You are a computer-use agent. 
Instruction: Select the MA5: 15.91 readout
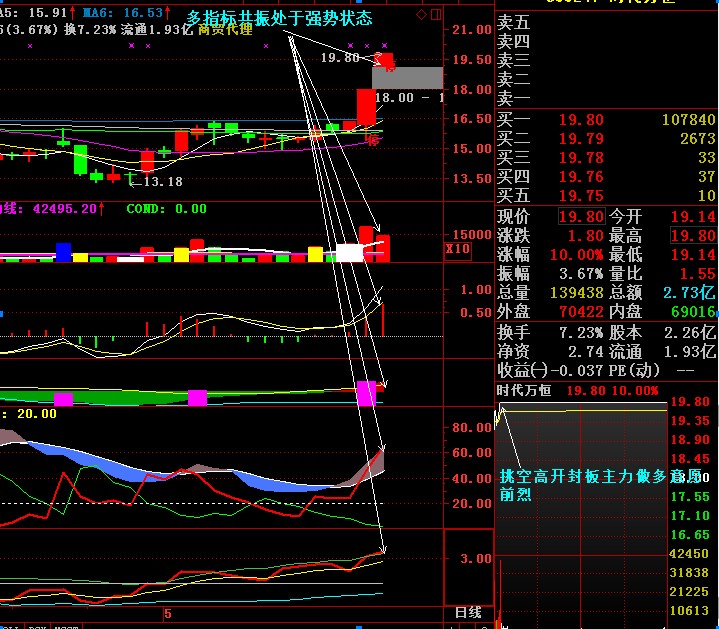[33, 12]
